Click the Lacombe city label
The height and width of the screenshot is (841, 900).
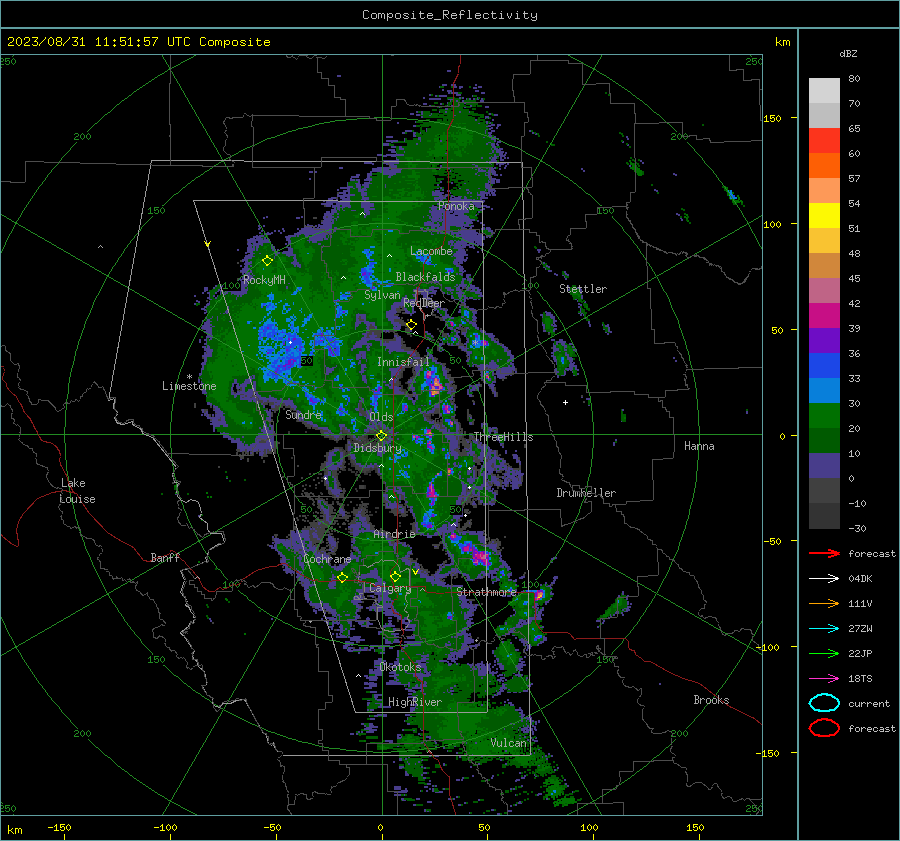click(x=431, y=251)
